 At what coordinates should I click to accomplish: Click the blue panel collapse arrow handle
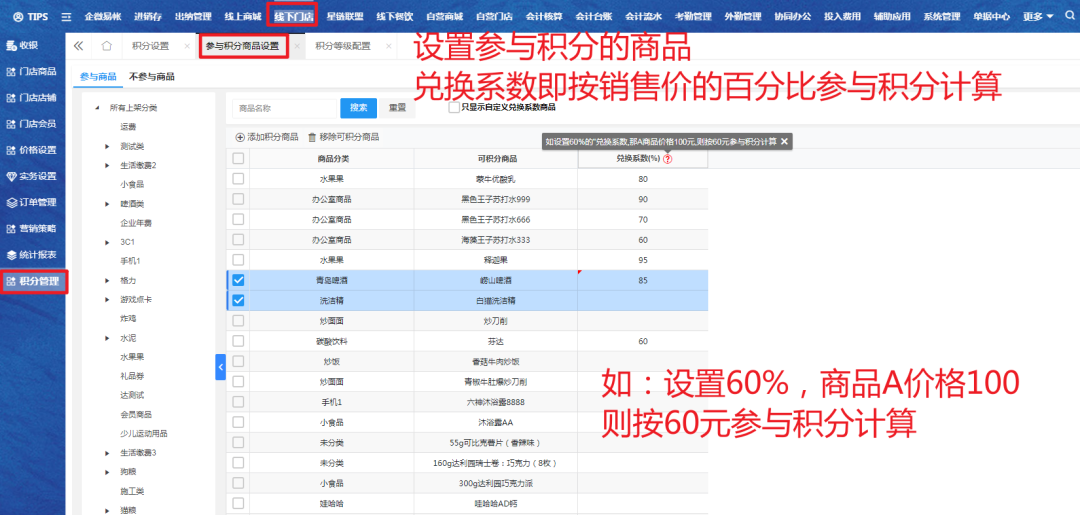pos(221,368)
